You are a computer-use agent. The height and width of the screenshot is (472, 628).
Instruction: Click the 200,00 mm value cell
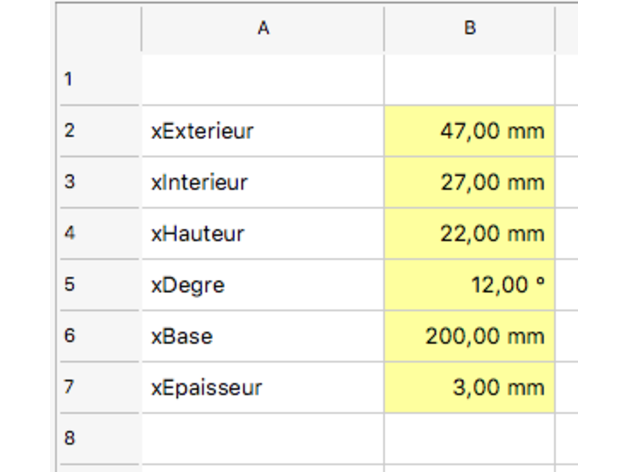469,336
